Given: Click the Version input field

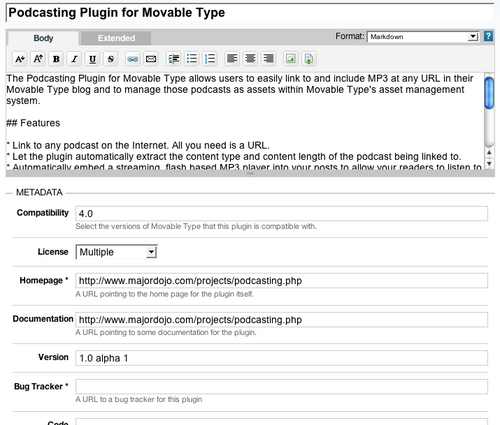Looking at the screenshot, I should pyautogui.click(x=282, y=358).
